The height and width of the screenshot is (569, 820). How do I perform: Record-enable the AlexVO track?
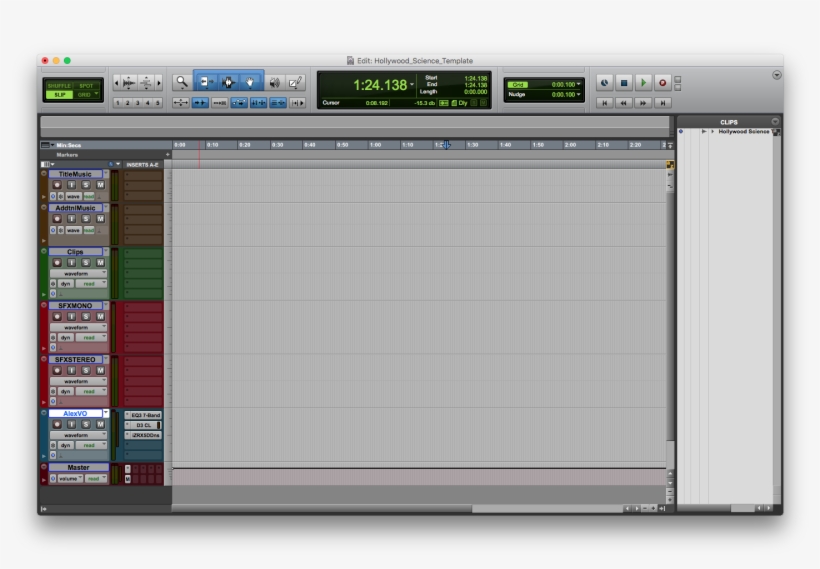pyautogui.click(x=57, y=425)
